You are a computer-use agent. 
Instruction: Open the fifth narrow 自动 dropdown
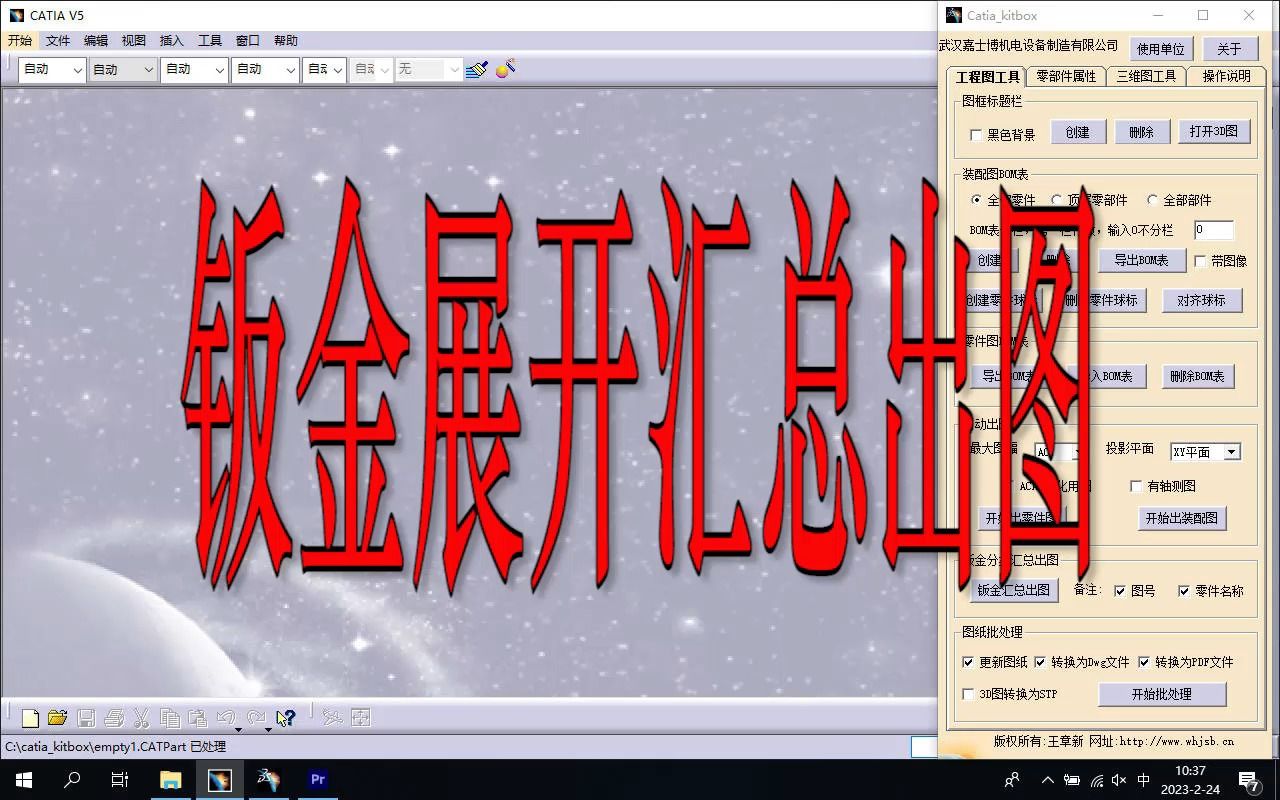[x=325, y=69]
